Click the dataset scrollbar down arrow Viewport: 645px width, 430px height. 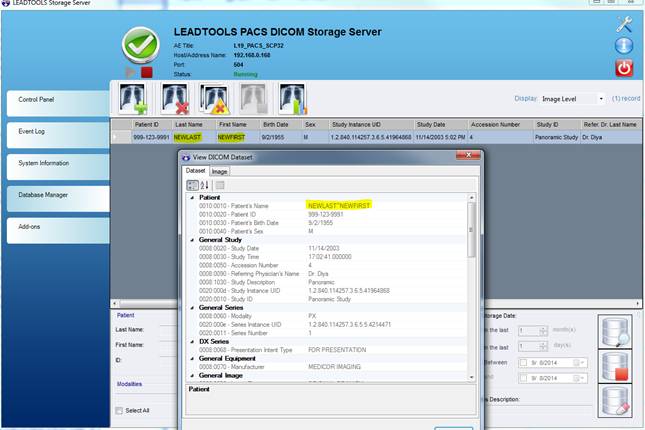pyautogui.click(x=471, y=377)
